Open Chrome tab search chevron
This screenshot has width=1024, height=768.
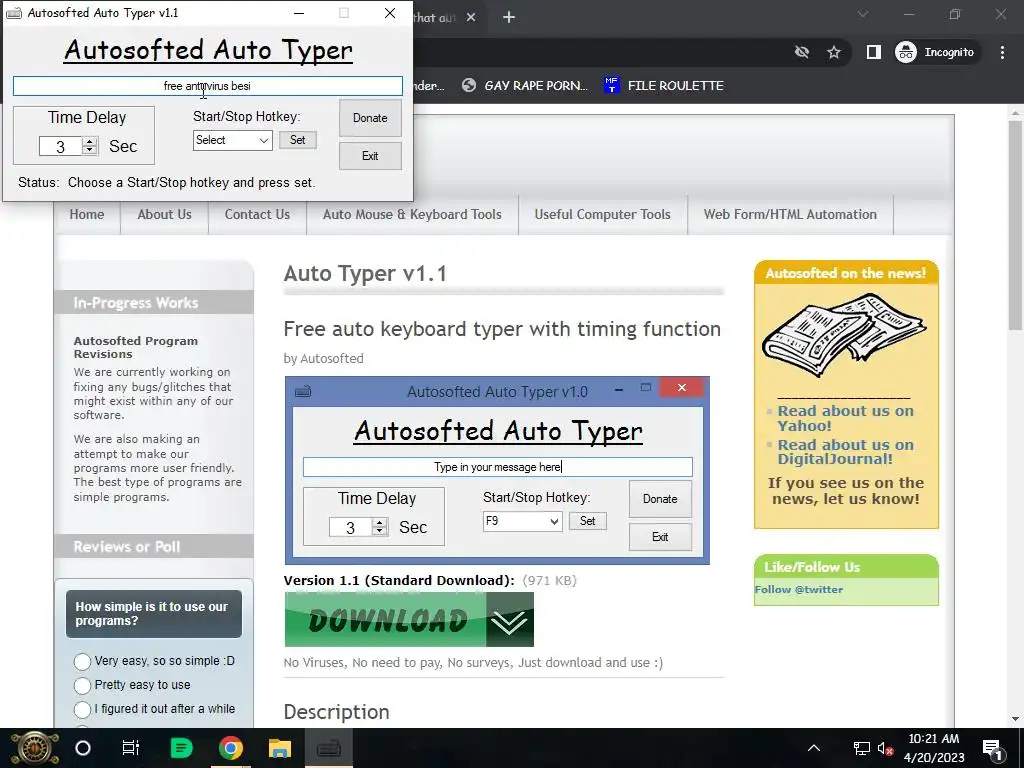point(863,14)
